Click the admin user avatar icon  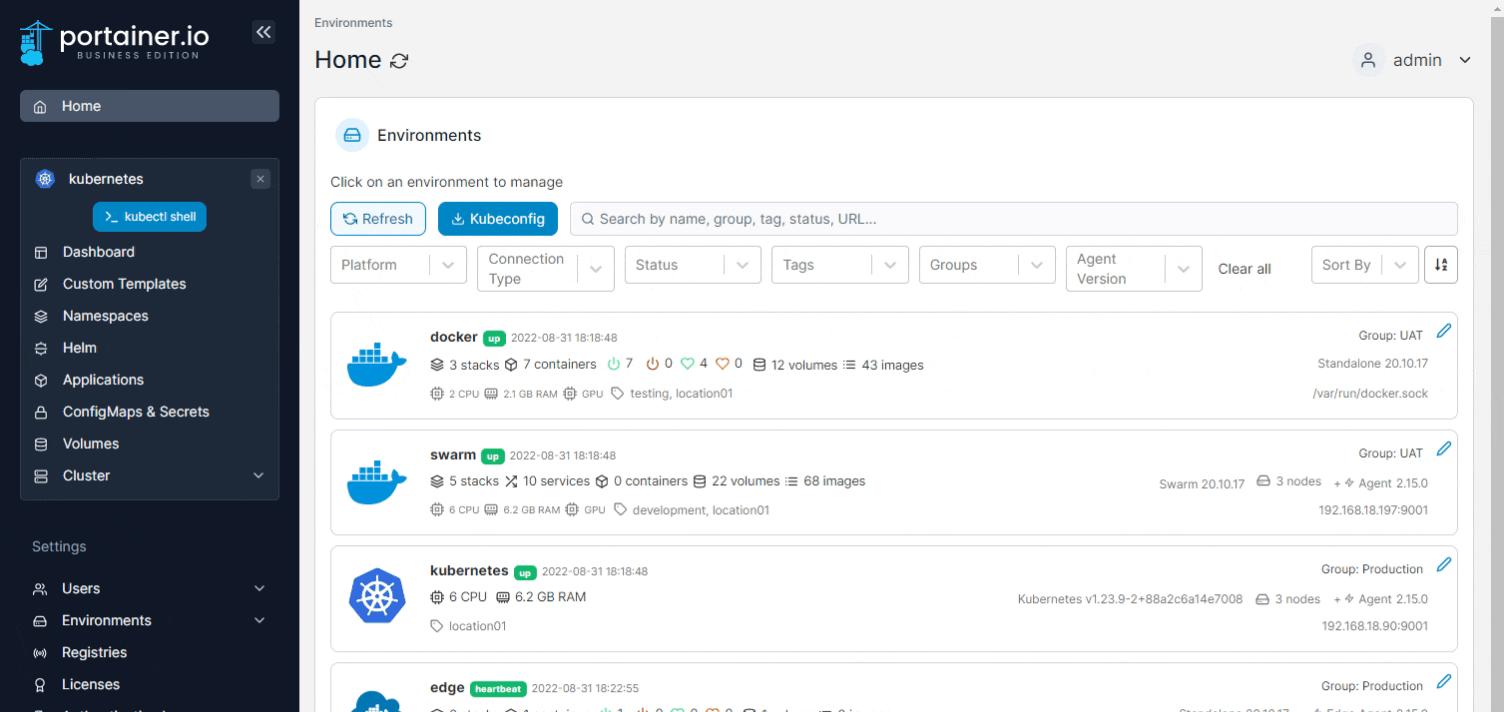coord(1369,60)
